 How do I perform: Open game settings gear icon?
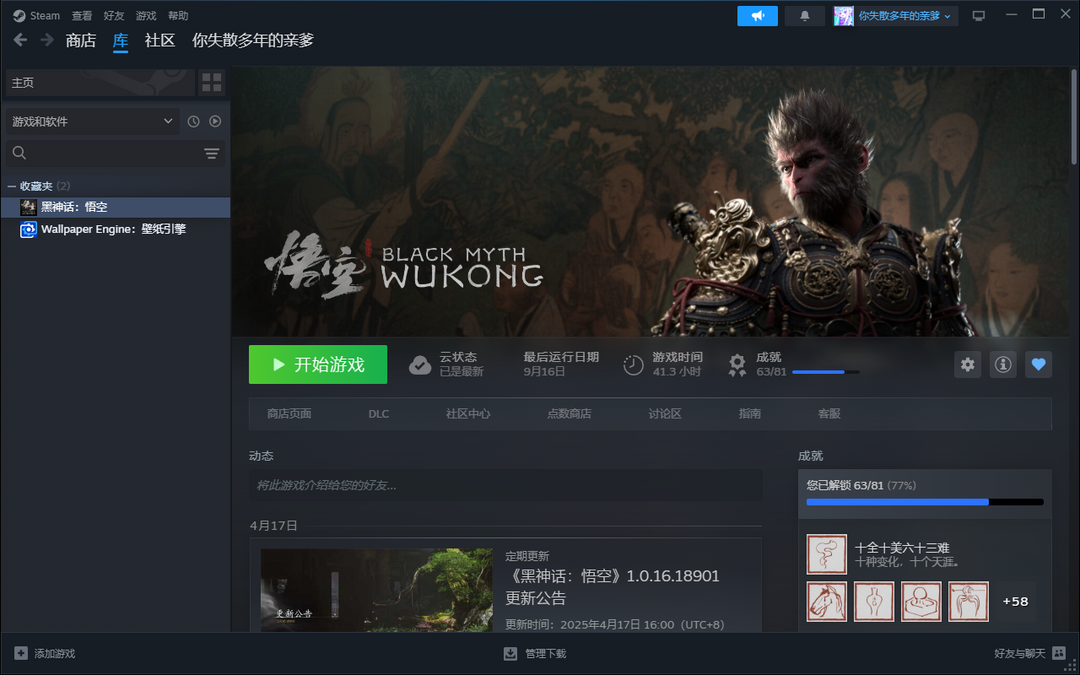tap(968, 364)
